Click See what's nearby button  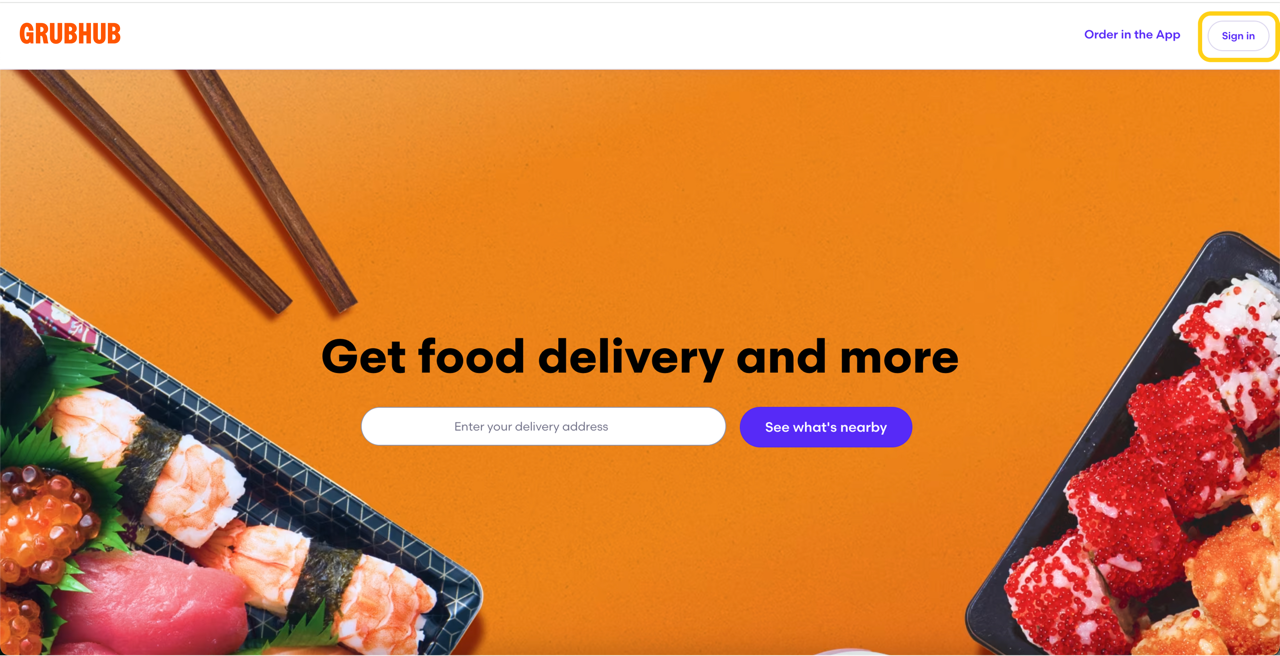pos(826,427)
